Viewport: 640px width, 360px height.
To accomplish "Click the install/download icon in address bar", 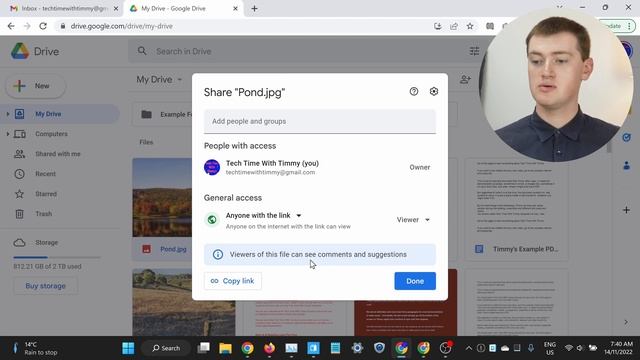I will [438, 26].
